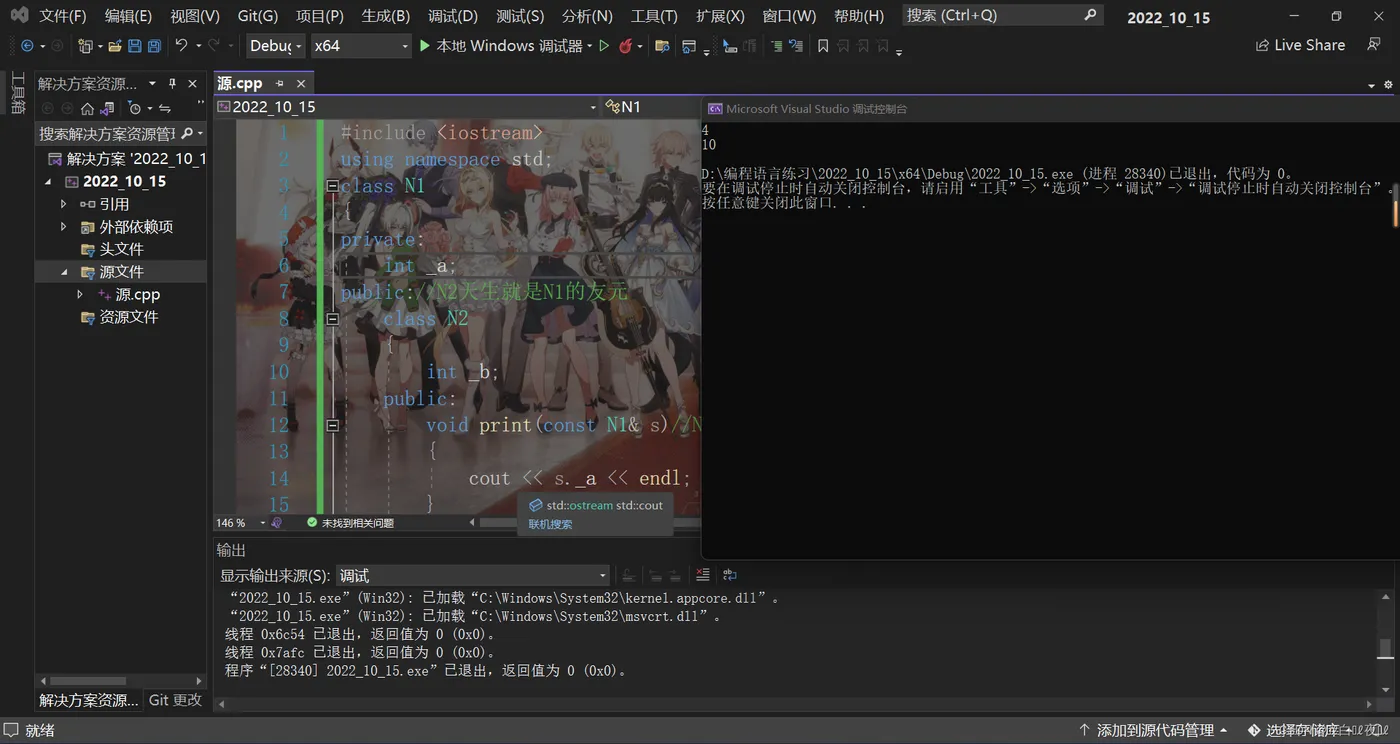Collapse the class N1 code block
1400x744 pixels.
[332, 186]
